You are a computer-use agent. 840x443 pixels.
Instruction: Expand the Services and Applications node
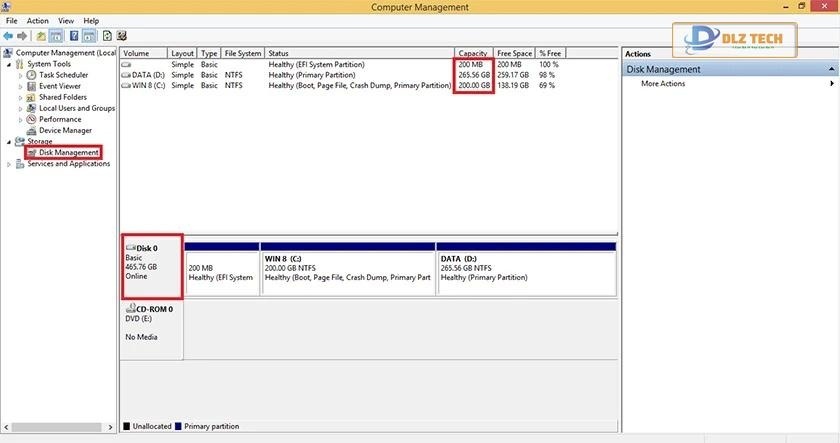9,164
